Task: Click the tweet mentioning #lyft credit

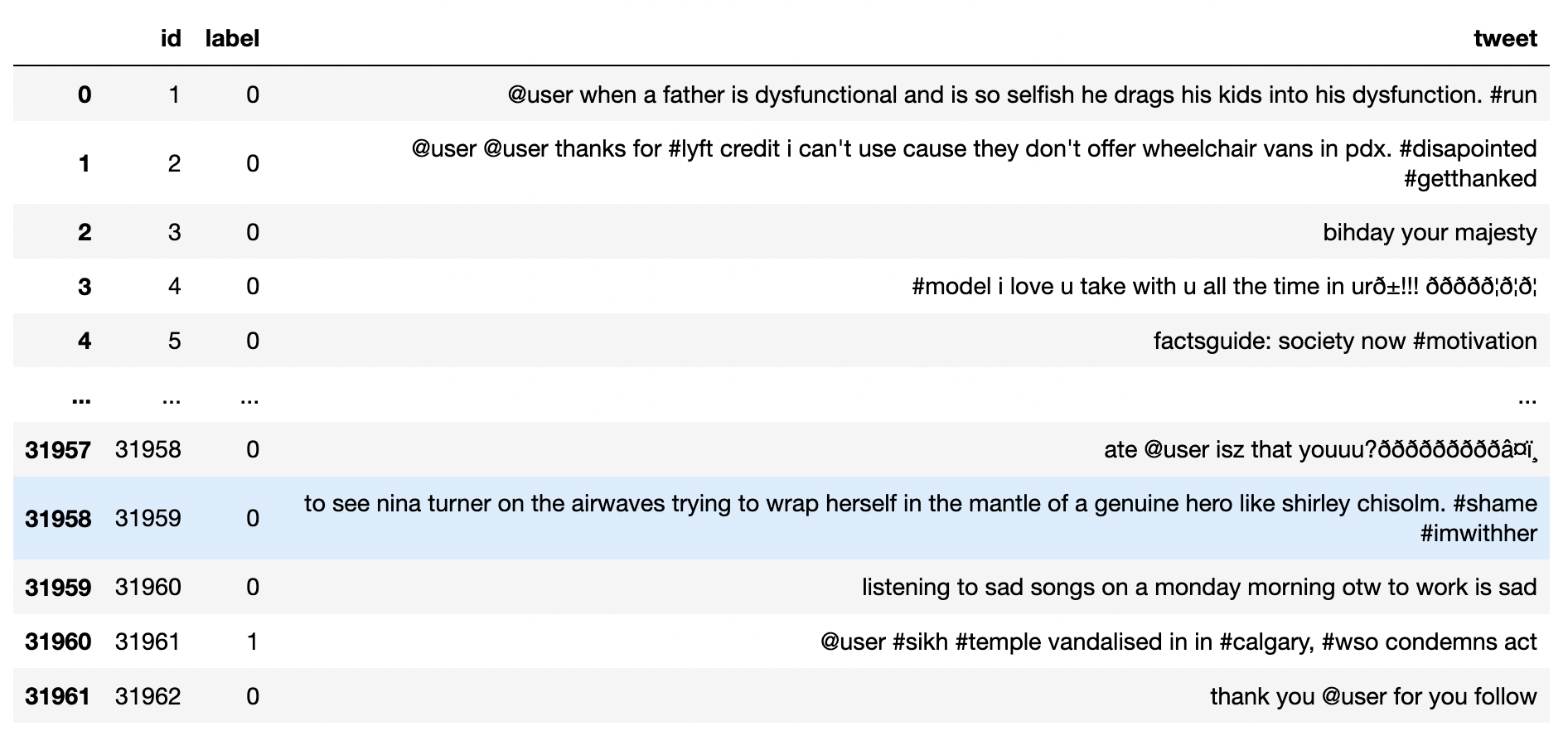Action: click(974, 163)
